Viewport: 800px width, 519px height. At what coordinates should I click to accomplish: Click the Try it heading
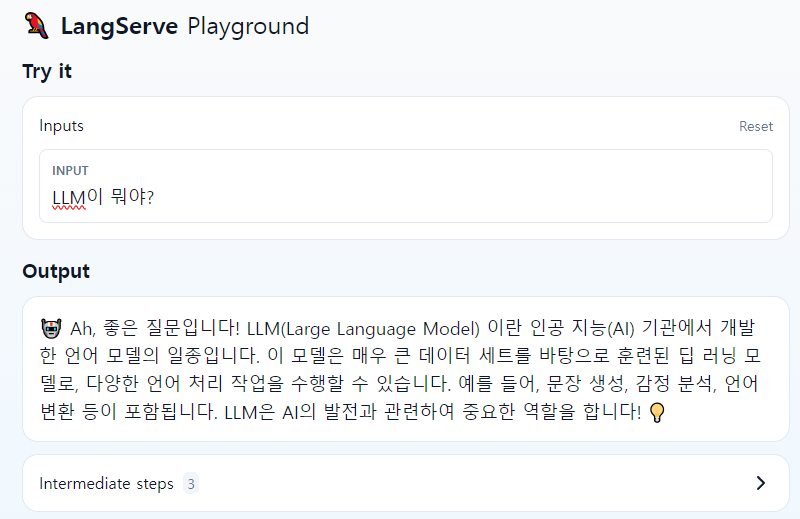tap(47, 71)
